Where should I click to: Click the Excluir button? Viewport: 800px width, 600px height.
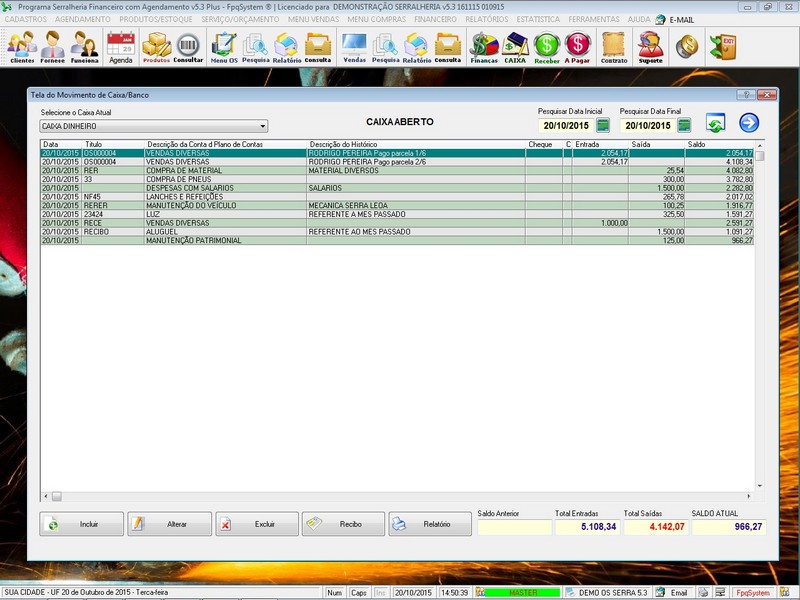(257, 524)
